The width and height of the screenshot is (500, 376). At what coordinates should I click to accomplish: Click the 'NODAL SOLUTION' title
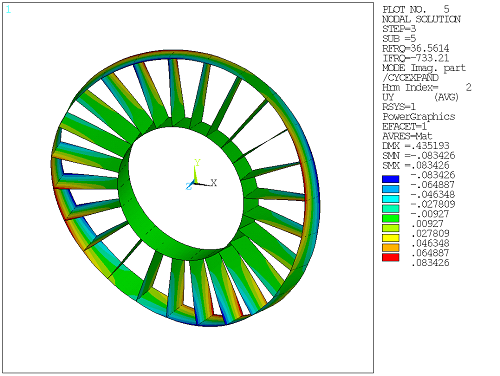421,19
